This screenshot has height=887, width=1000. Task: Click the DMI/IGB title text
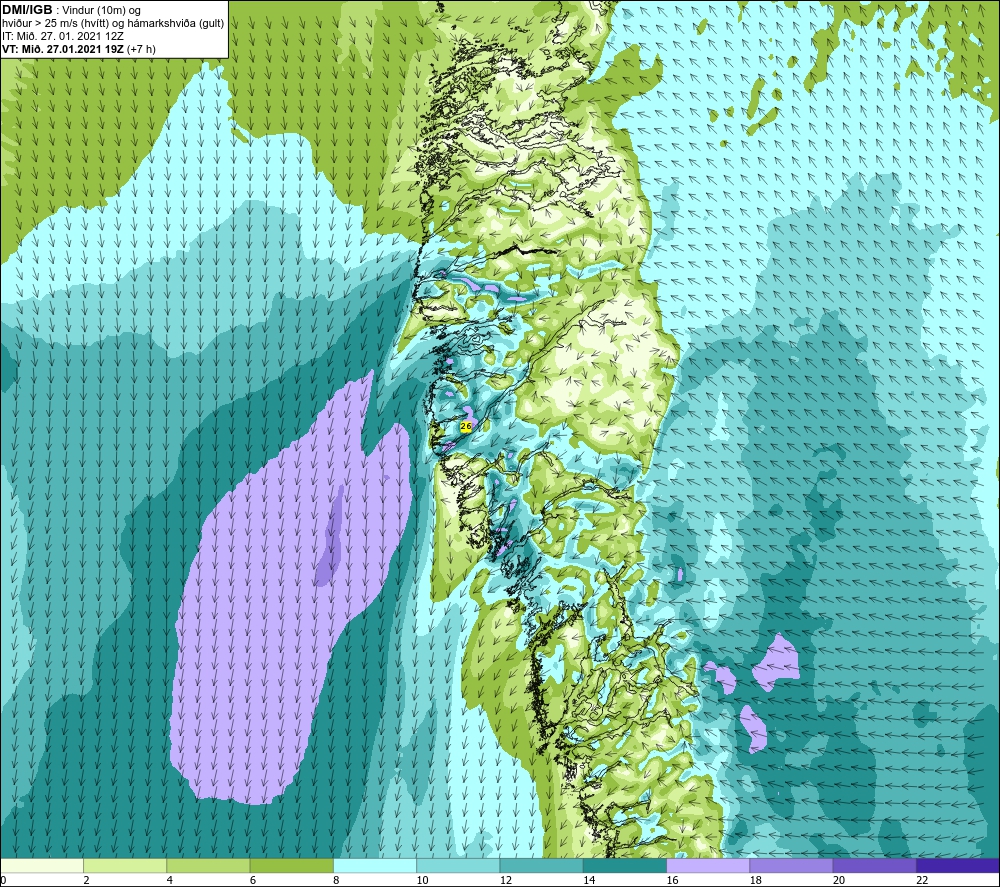[x=27, y=10]
